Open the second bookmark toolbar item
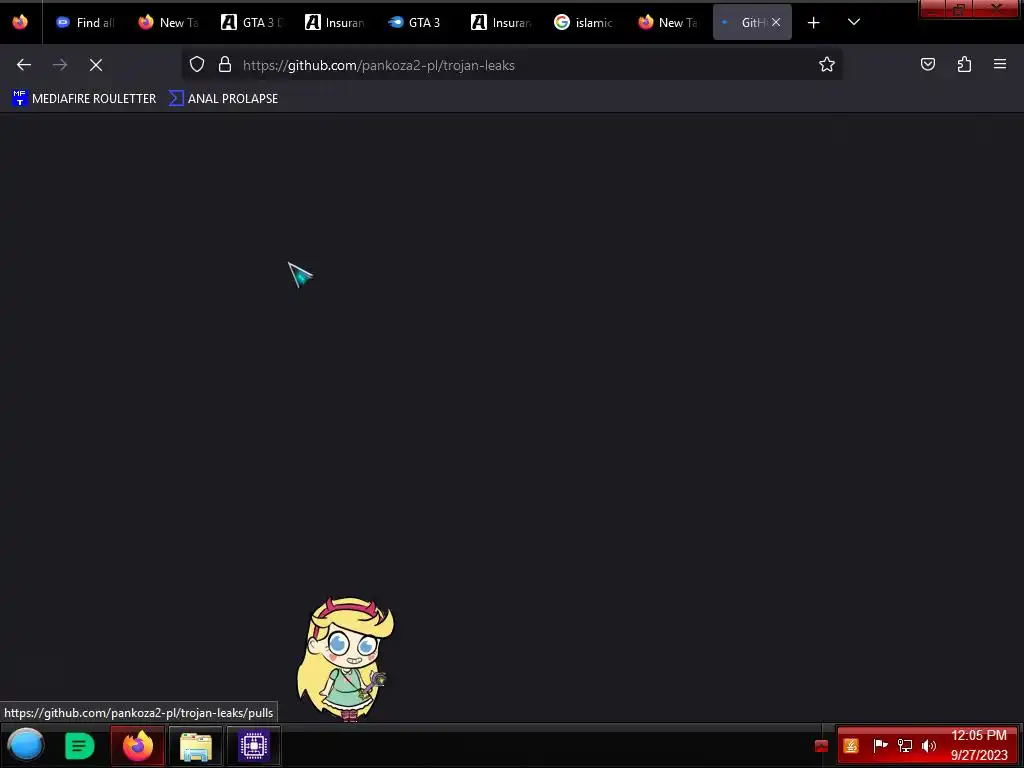Image resolution: width=1024 pixels, height=768 pixels. pyautogui.click(x=223, y=99)
